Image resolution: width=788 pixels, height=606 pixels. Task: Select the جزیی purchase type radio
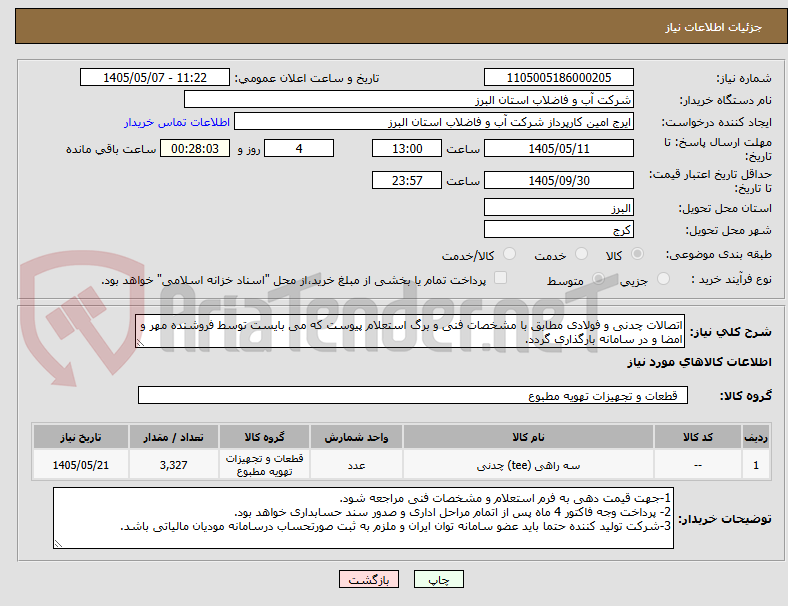pos(663,279)
